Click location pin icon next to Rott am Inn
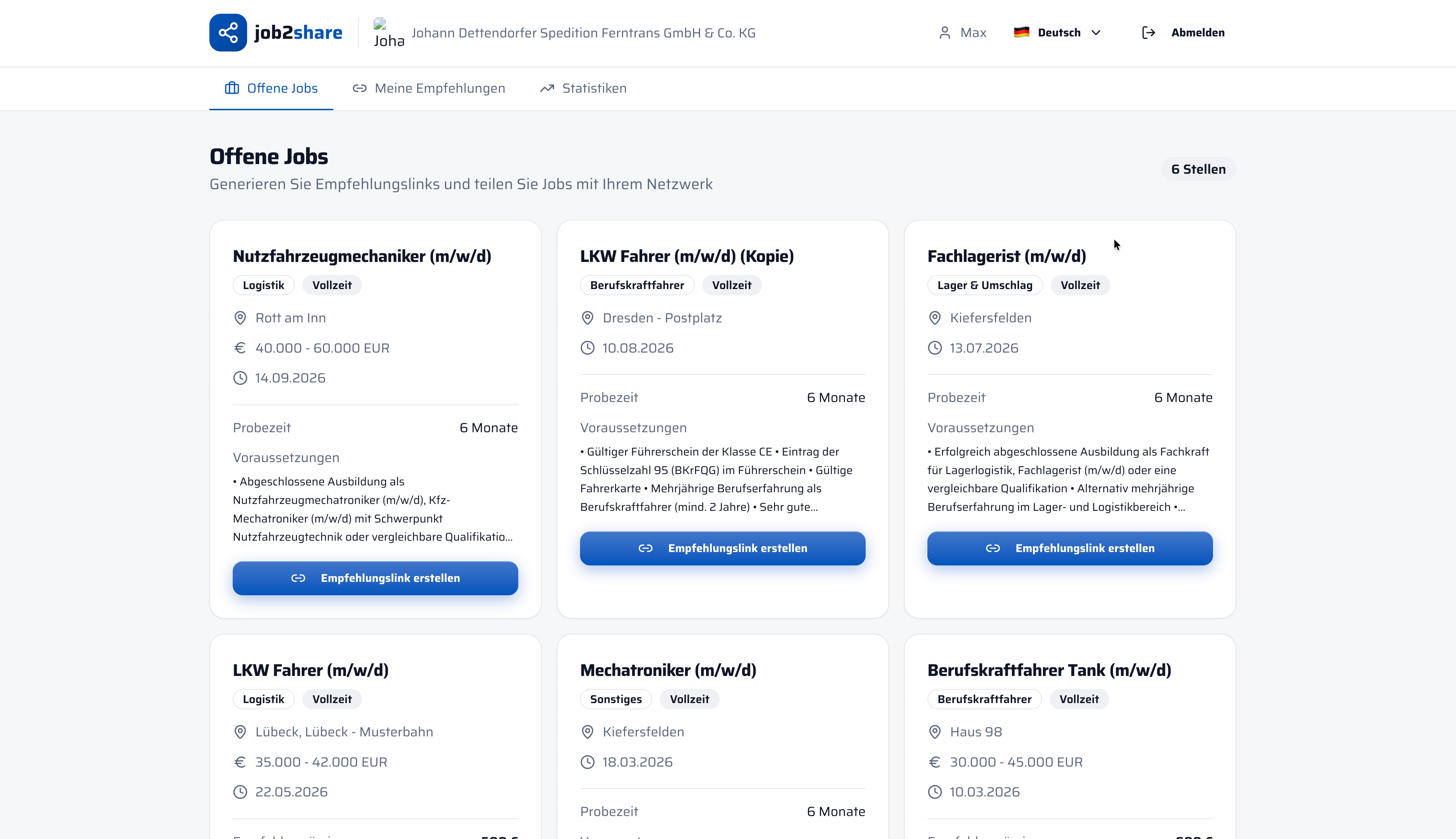Viewport: 1456px width, 839px height. click(240, 318)
